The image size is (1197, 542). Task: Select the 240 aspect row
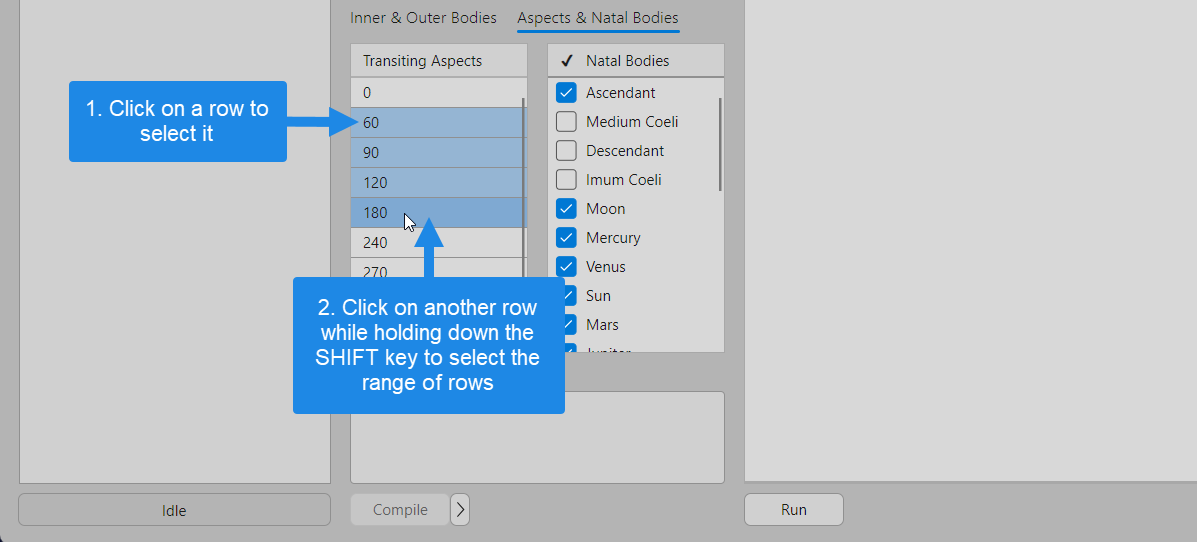pos(436,243)
